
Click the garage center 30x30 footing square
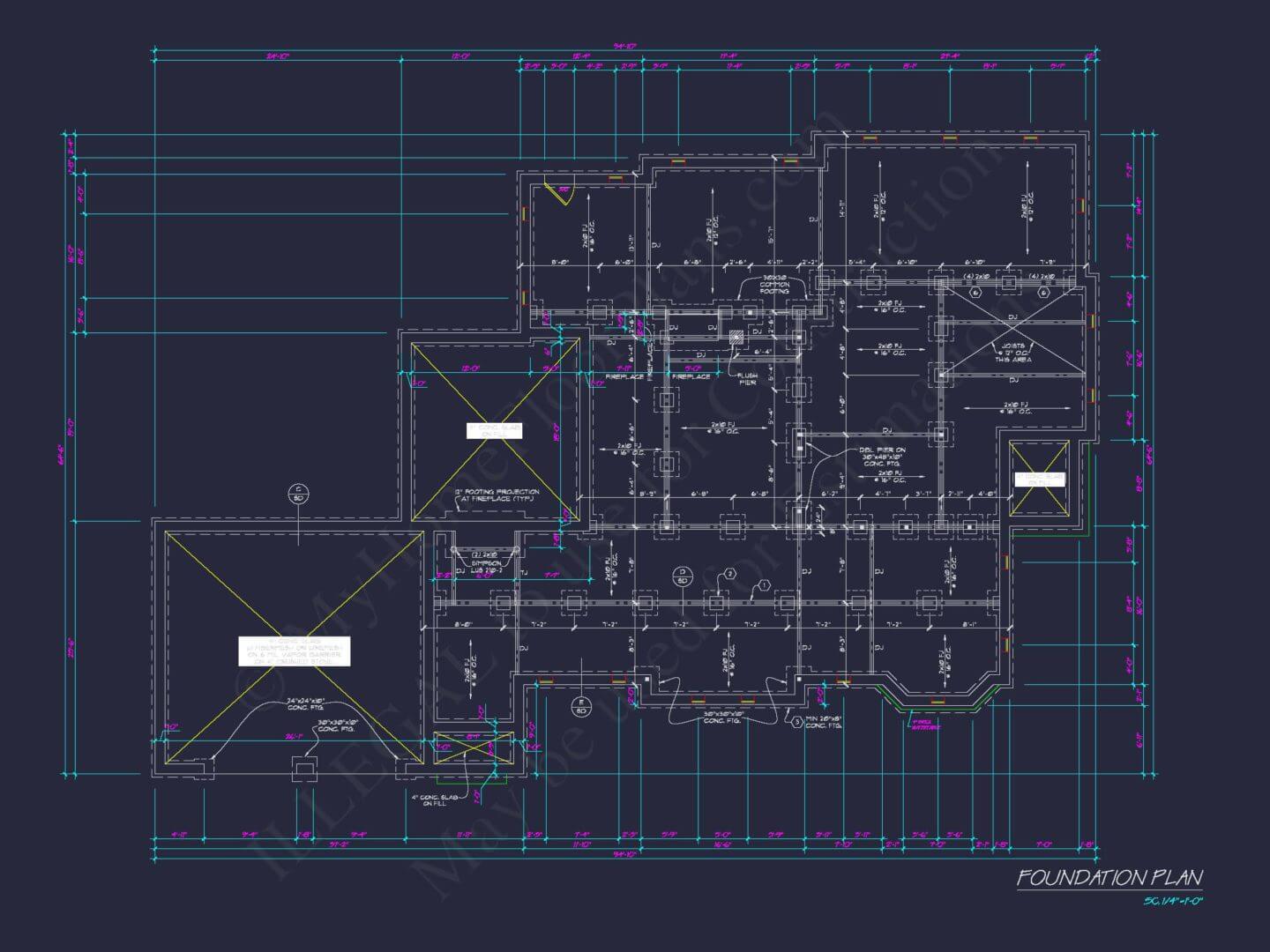(x=303, y=769)
